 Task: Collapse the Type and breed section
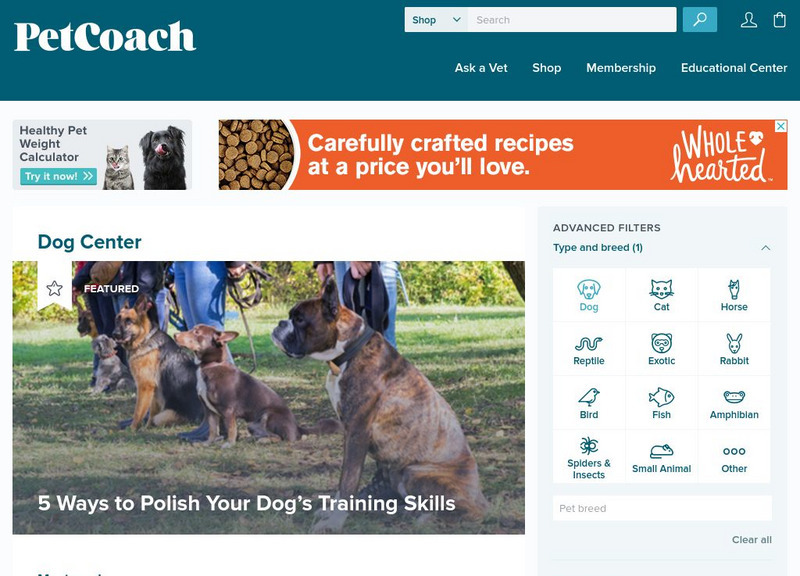point(765,248)
